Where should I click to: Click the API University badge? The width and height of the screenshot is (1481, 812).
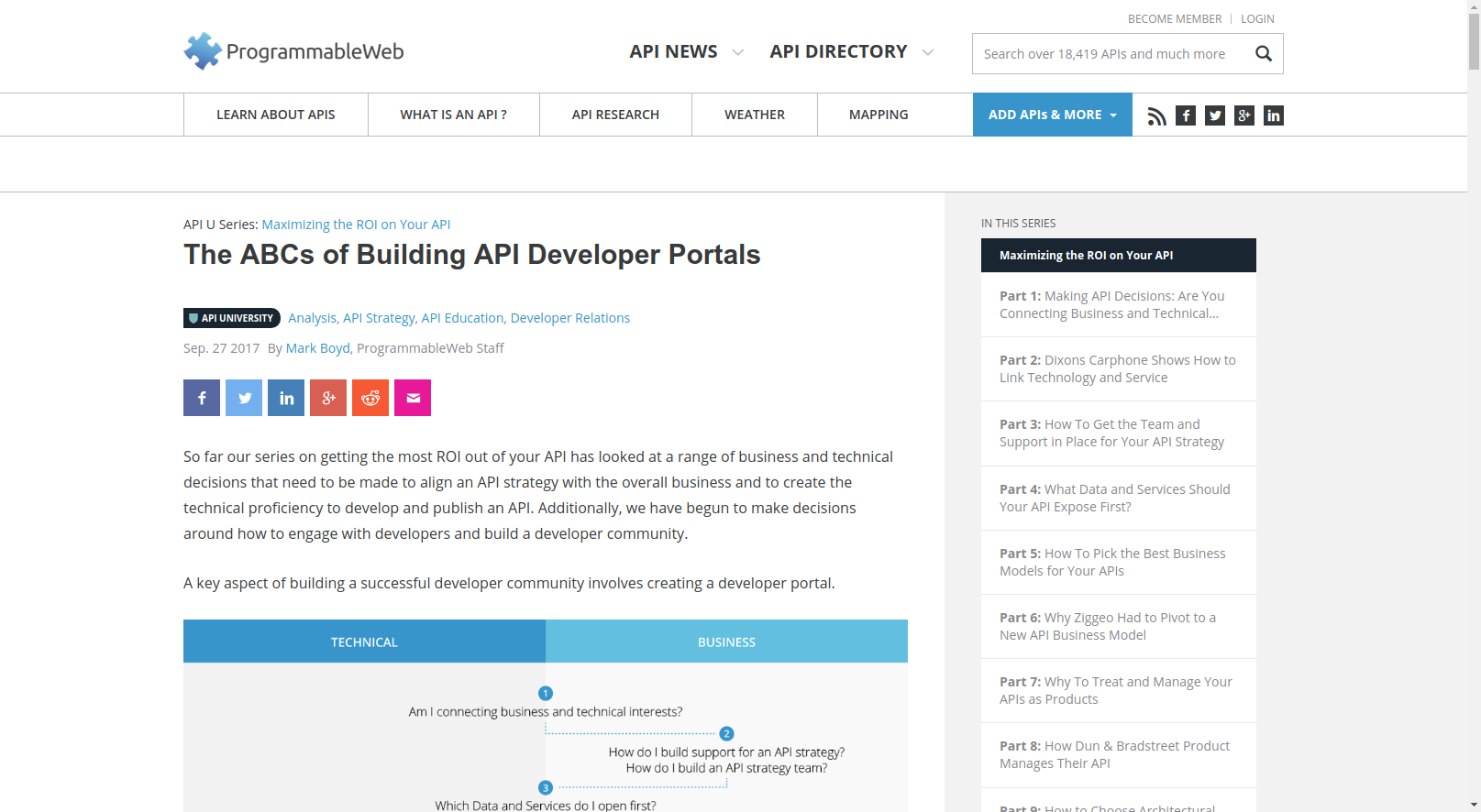(x=232, y=318)
